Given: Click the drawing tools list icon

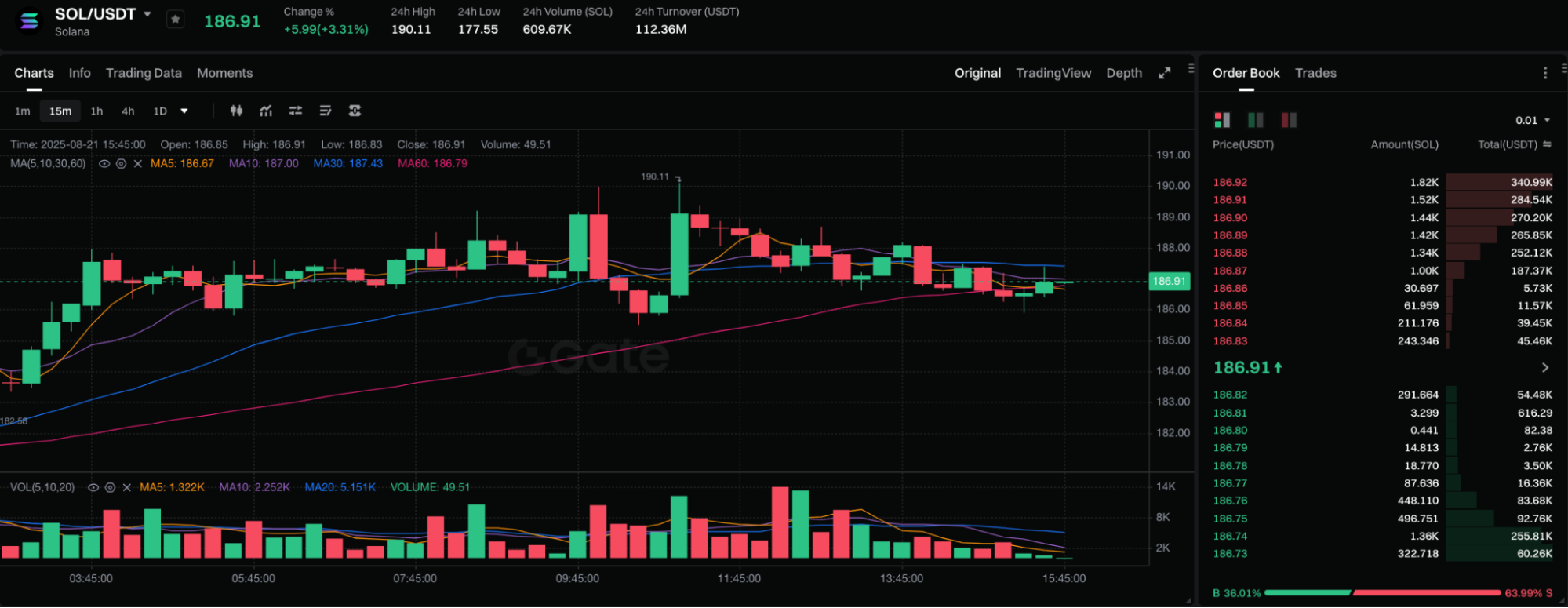Looking at the screenshot, I should click(x=326, y=111).
